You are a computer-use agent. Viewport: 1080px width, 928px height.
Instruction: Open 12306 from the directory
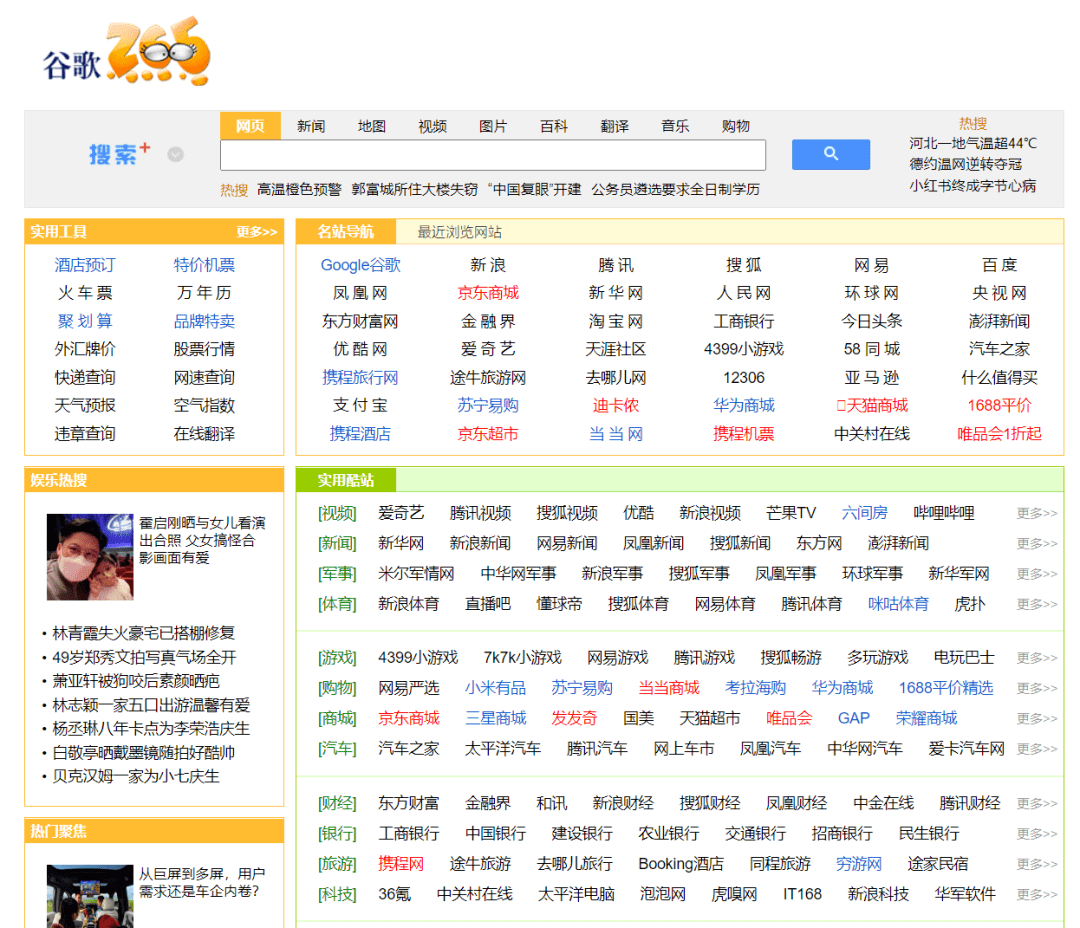click(x=744, y=378)
